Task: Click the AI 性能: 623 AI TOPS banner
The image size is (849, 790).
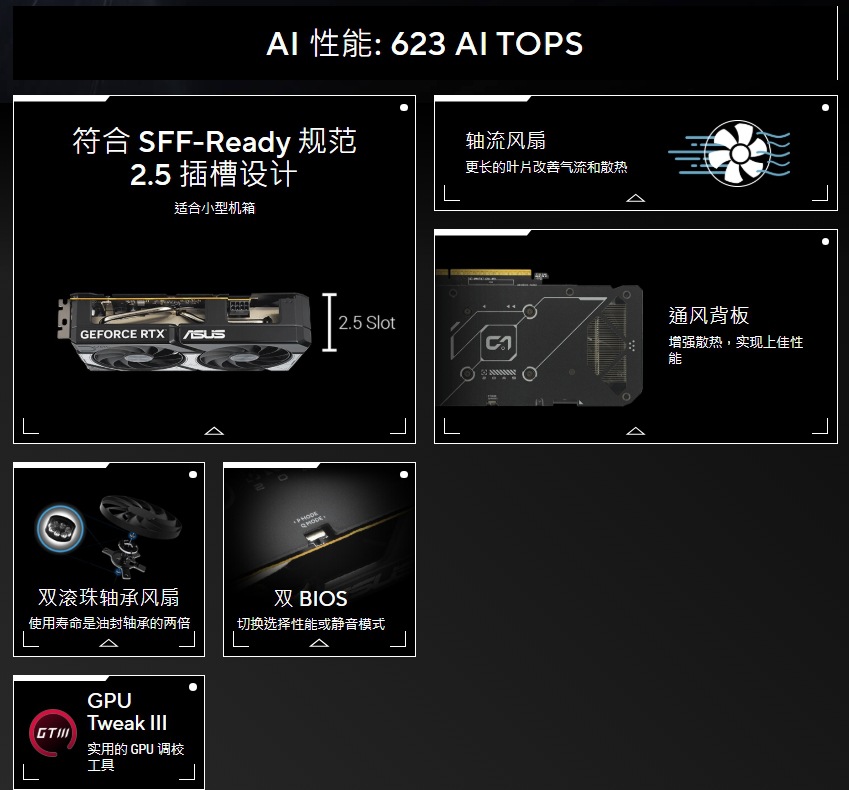Action: (425, 43)
